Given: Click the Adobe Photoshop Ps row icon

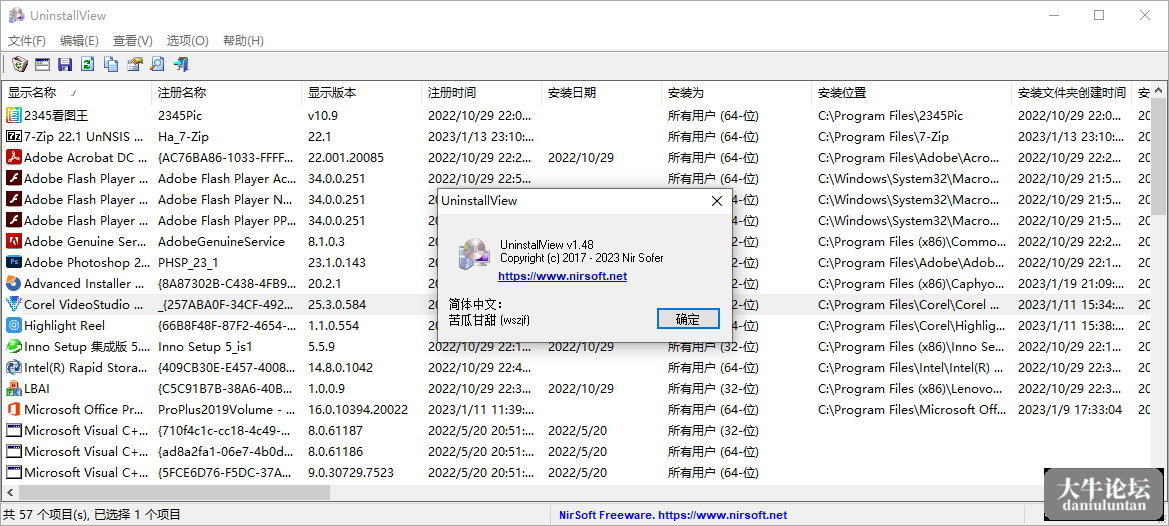Looking at the screenshot, I should click(x=13, y=262).
